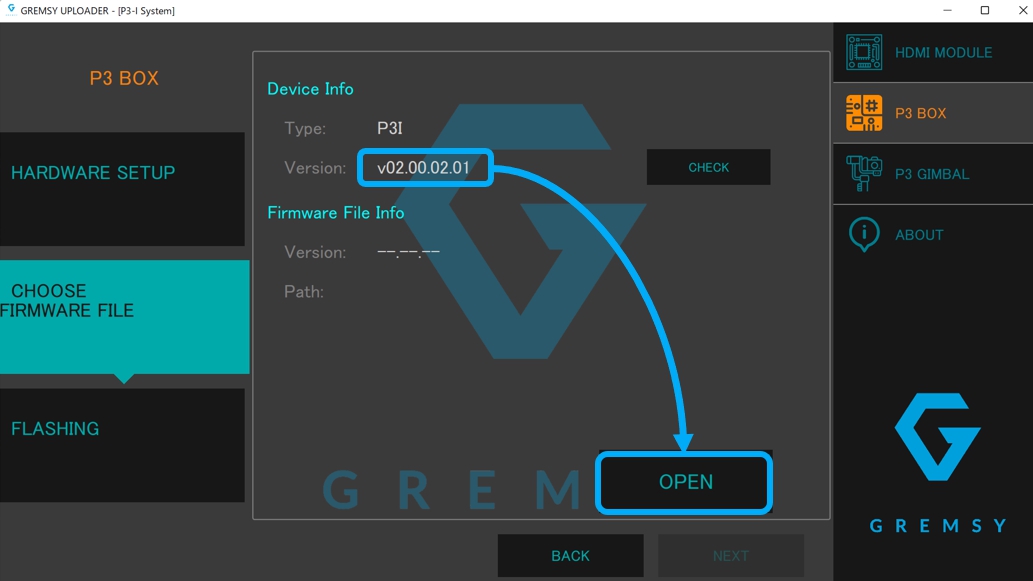
Task: Click OPEN to browse firmware file
Action: pos(685,483)
